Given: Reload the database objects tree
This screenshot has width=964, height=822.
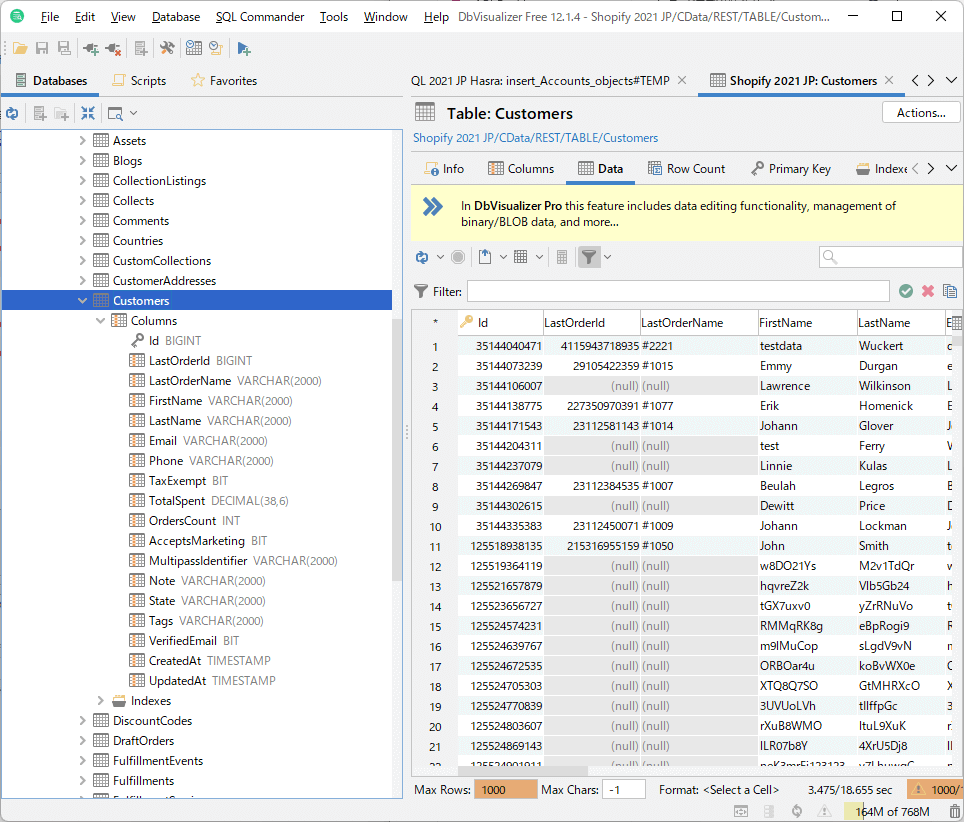Looking at the screenshot, I should click(x=12, y=114).
